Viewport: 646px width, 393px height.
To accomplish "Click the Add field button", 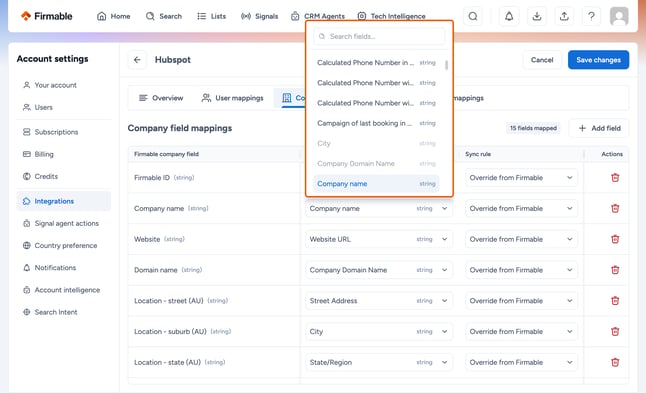I will point(599,128).
